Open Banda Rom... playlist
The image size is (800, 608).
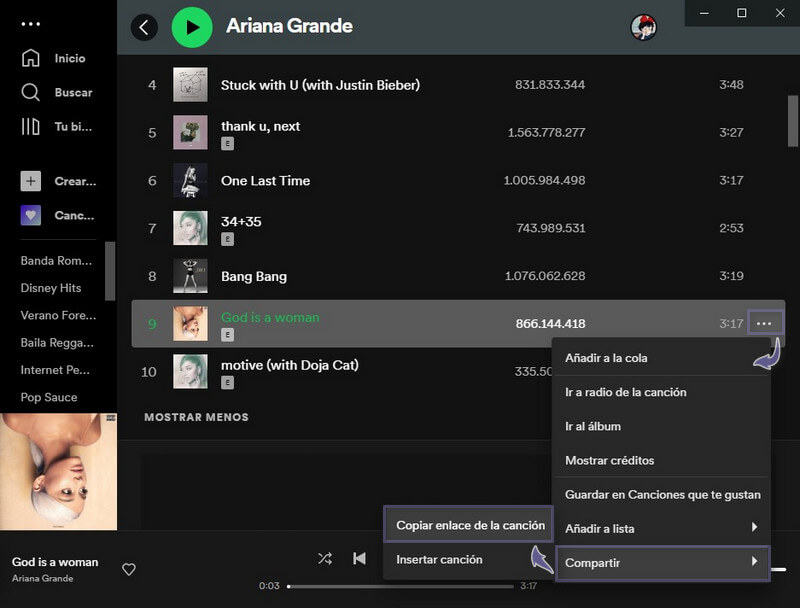[57, 261]
